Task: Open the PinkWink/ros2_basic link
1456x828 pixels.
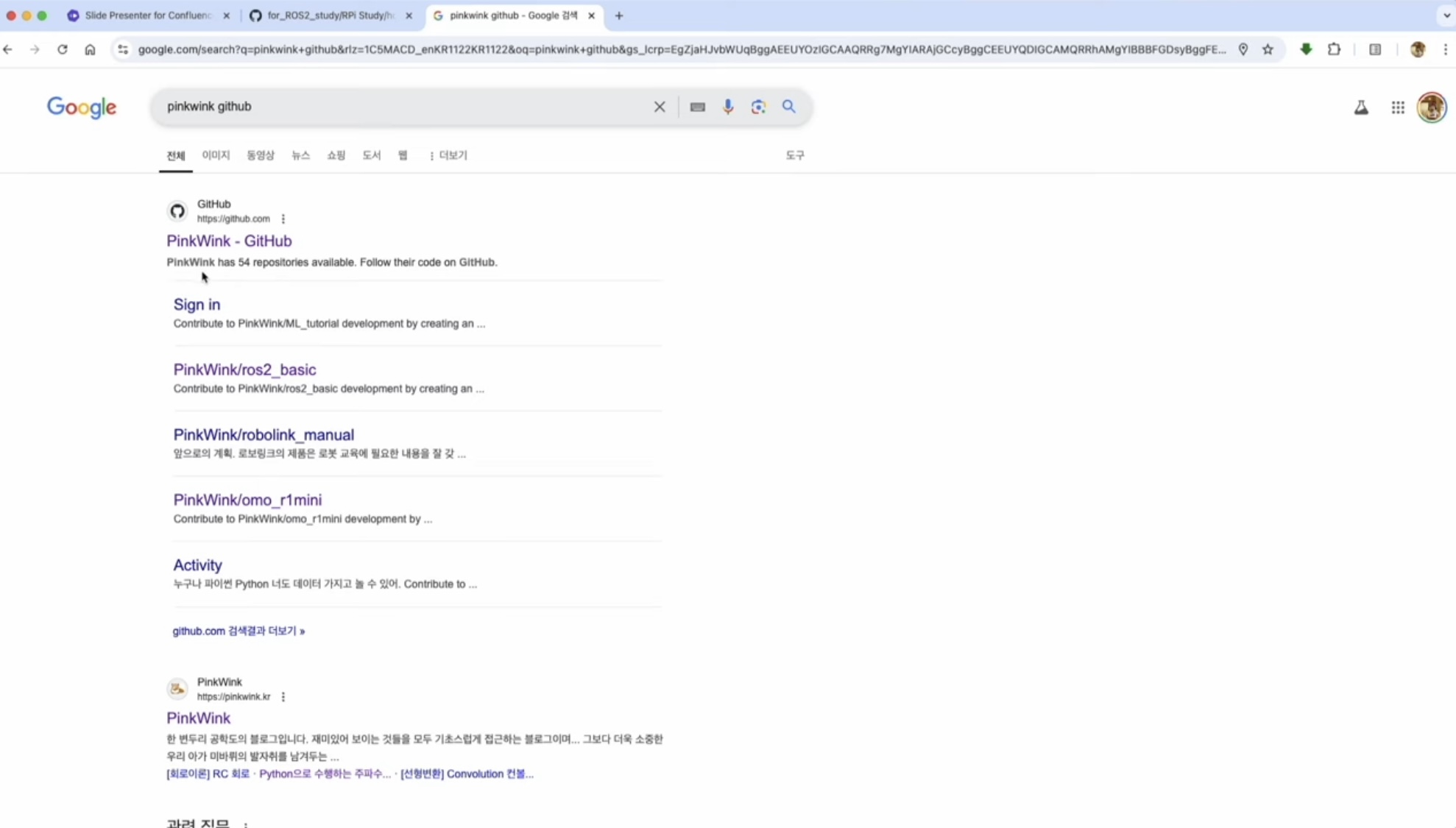Action: click(244, 369)
